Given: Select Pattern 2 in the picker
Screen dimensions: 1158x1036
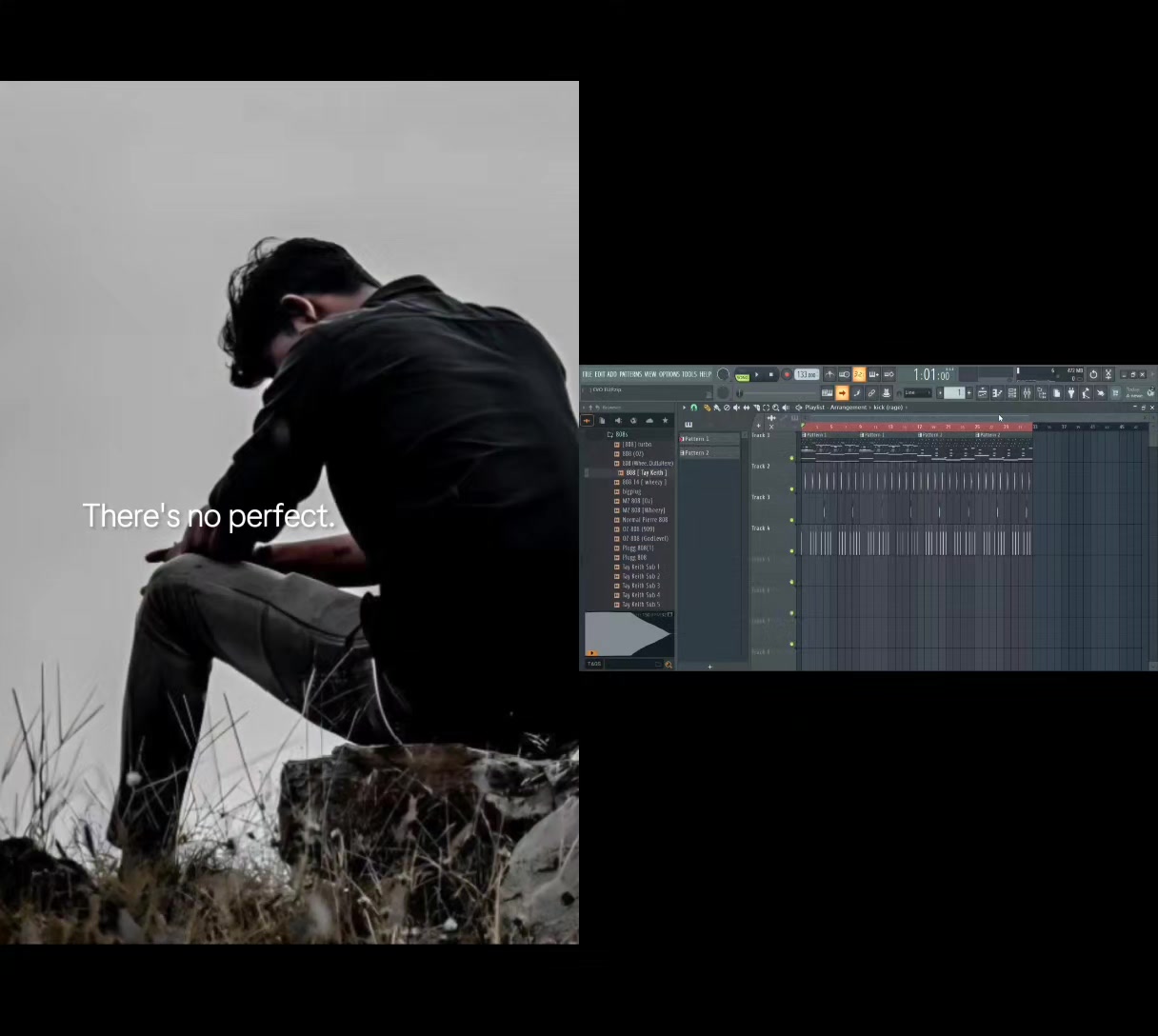Looking at the screenshot, I should [x=709, y=452].
